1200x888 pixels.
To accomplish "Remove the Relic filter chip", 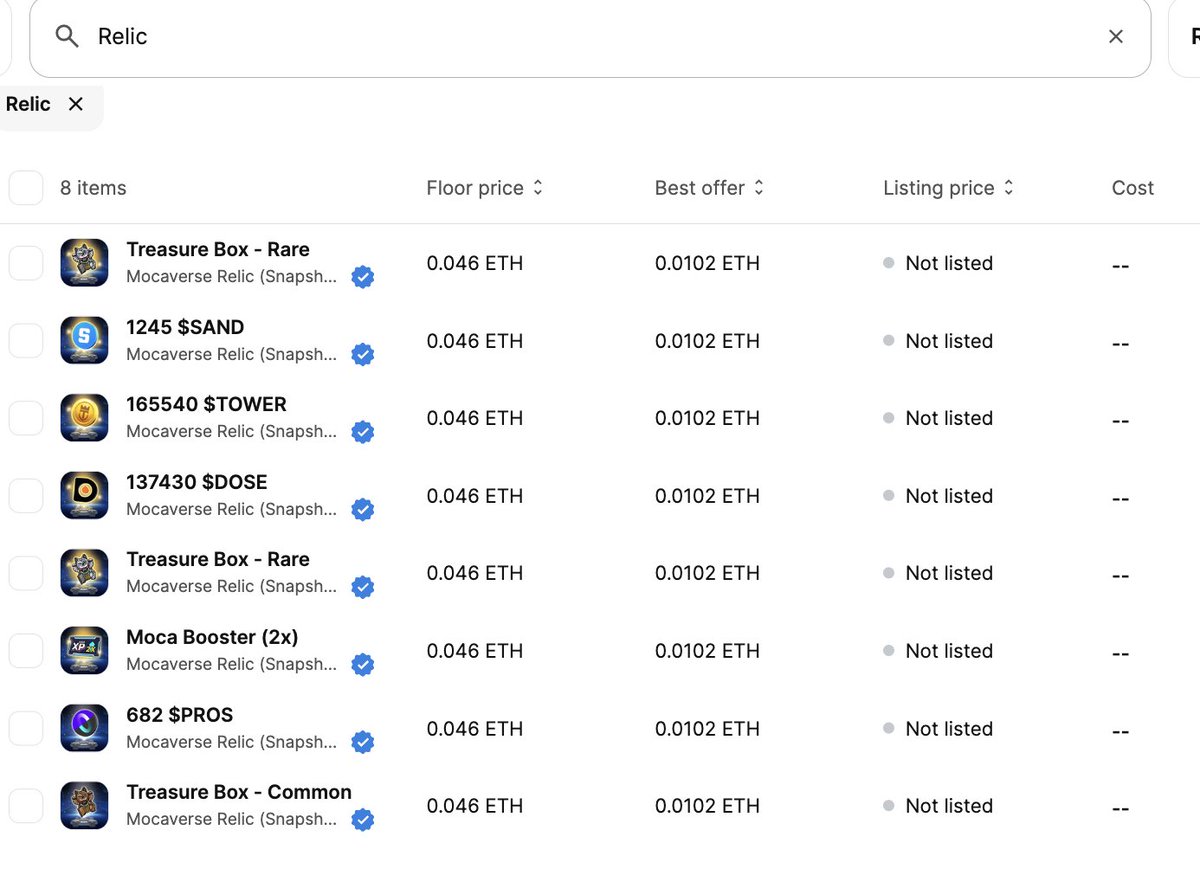I will point(76,104).
